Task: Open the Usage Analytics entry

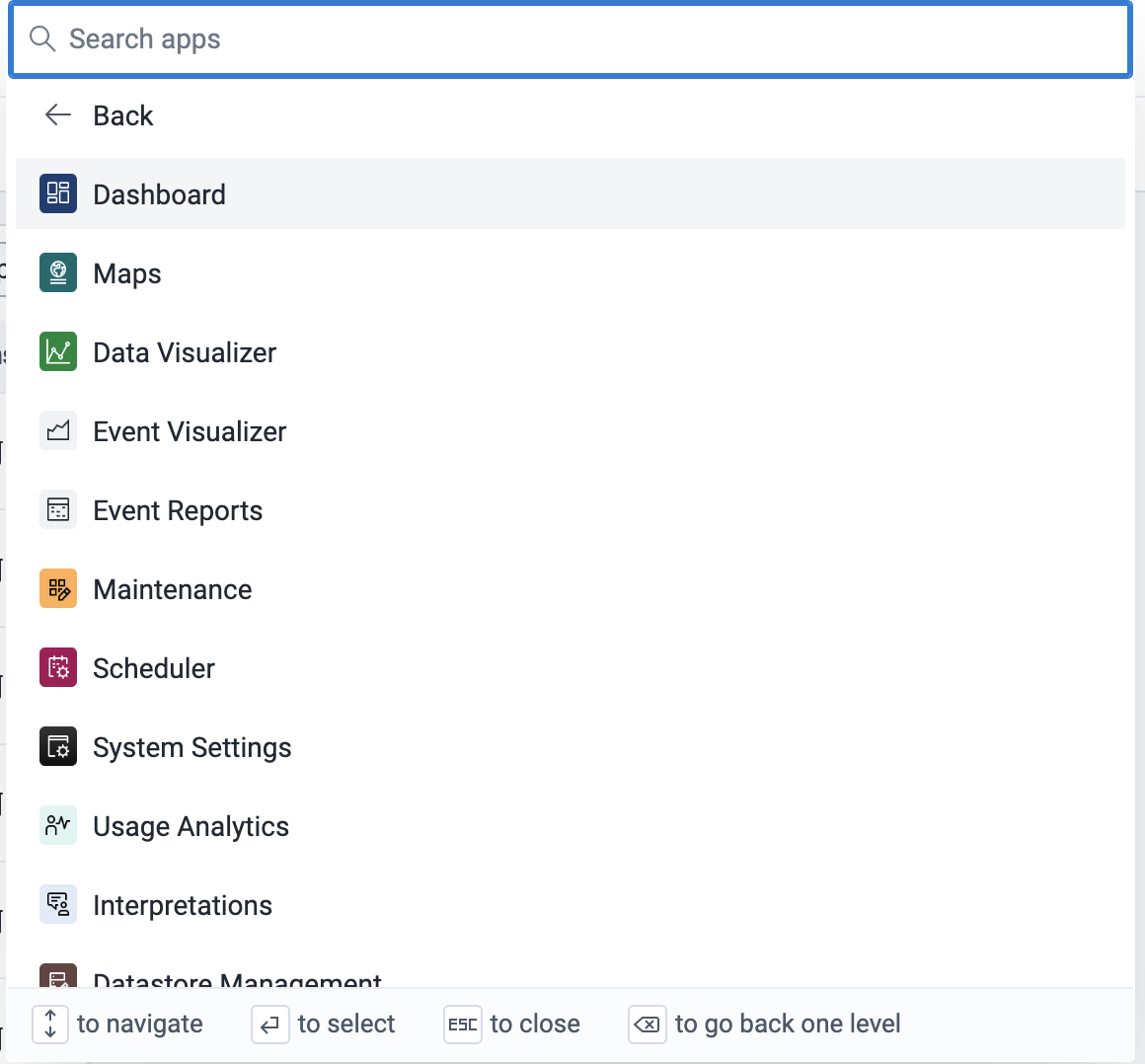Action: click(x=191, y=826)
